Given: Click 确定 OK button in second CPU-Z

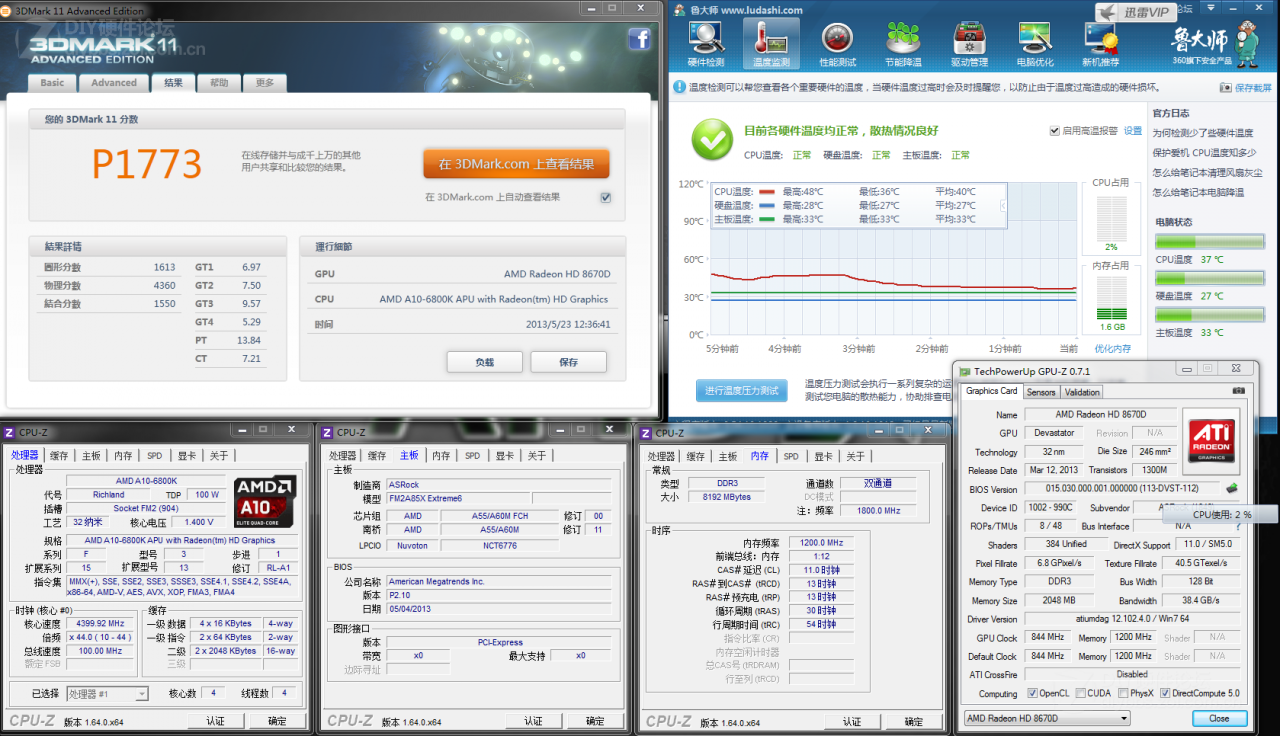Looking at the screenshot, I should [595, 720].
